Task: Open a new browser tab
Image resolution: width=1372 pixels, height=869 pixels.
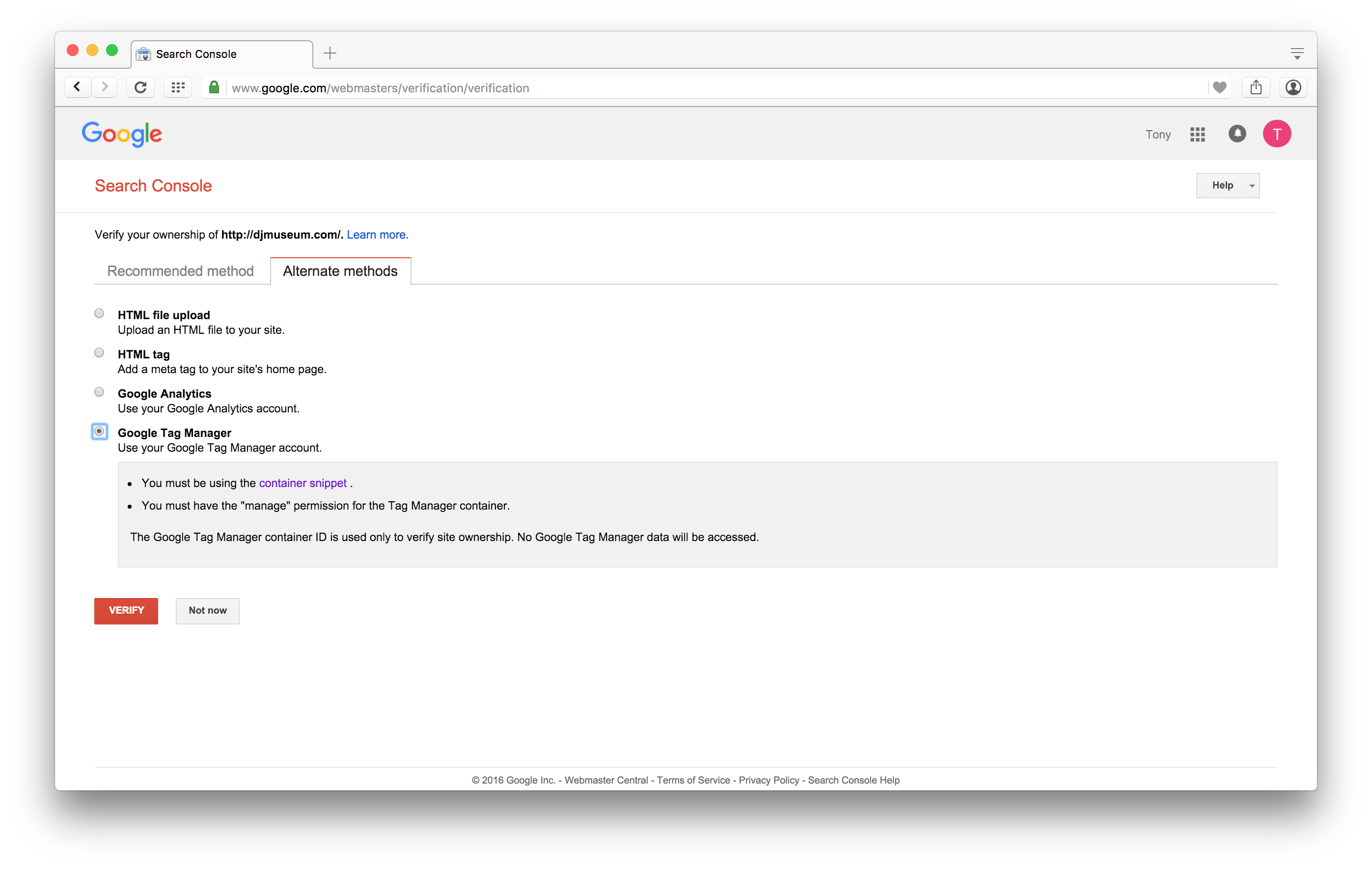Action: pos(330,54)
